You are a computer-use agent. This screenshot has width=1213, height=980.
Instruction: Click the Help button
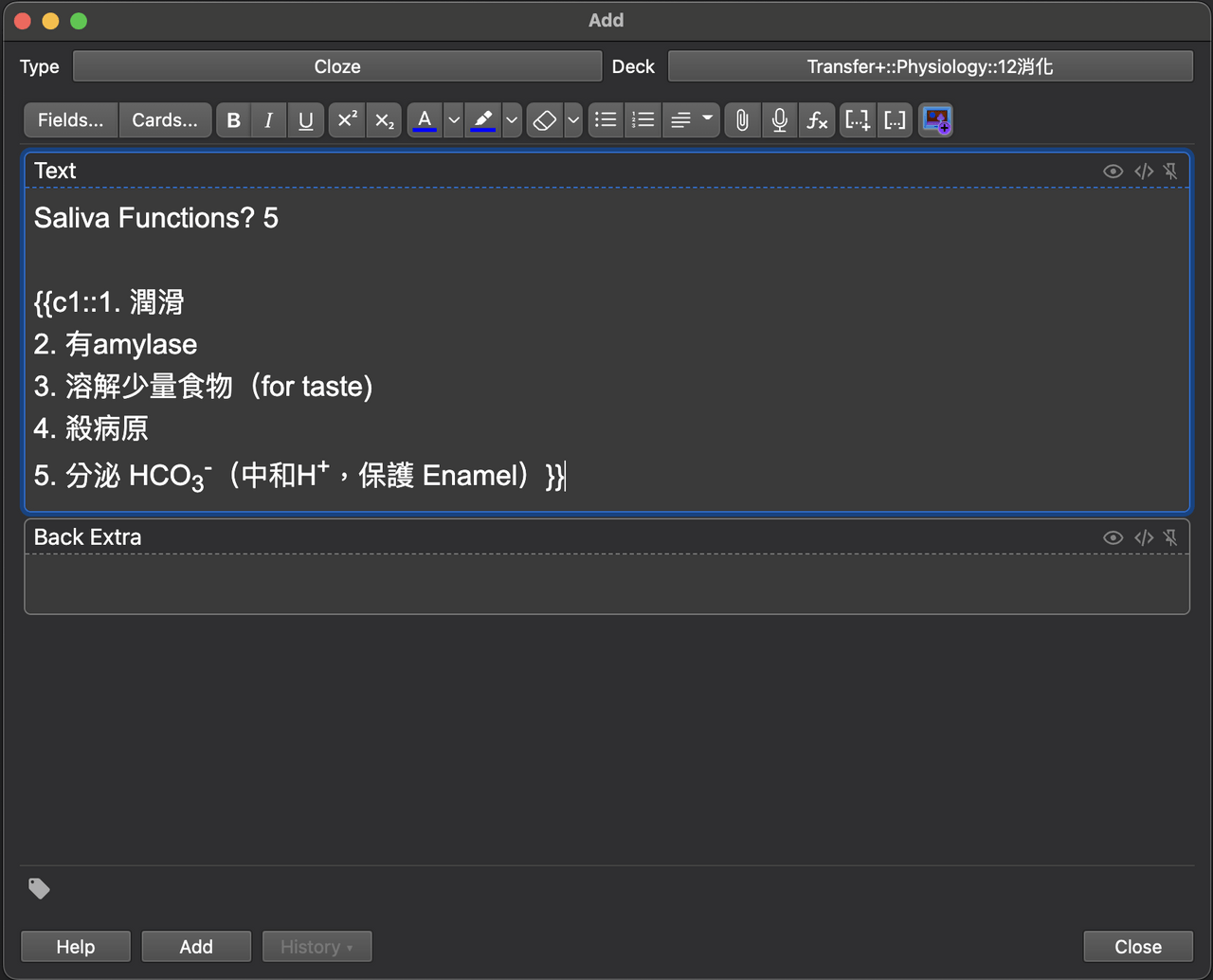click(x=76, y=947)
